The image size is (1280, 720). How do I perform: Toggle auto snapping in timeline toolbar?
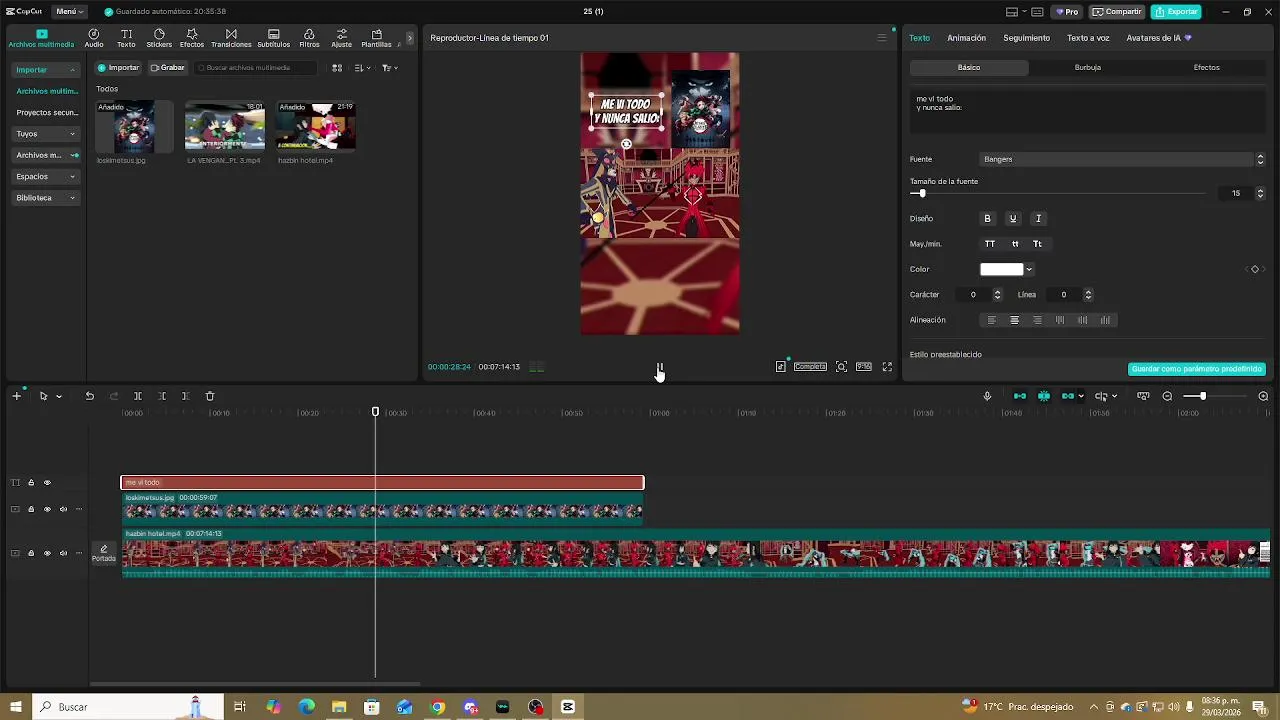click(x=1044, y=396)
